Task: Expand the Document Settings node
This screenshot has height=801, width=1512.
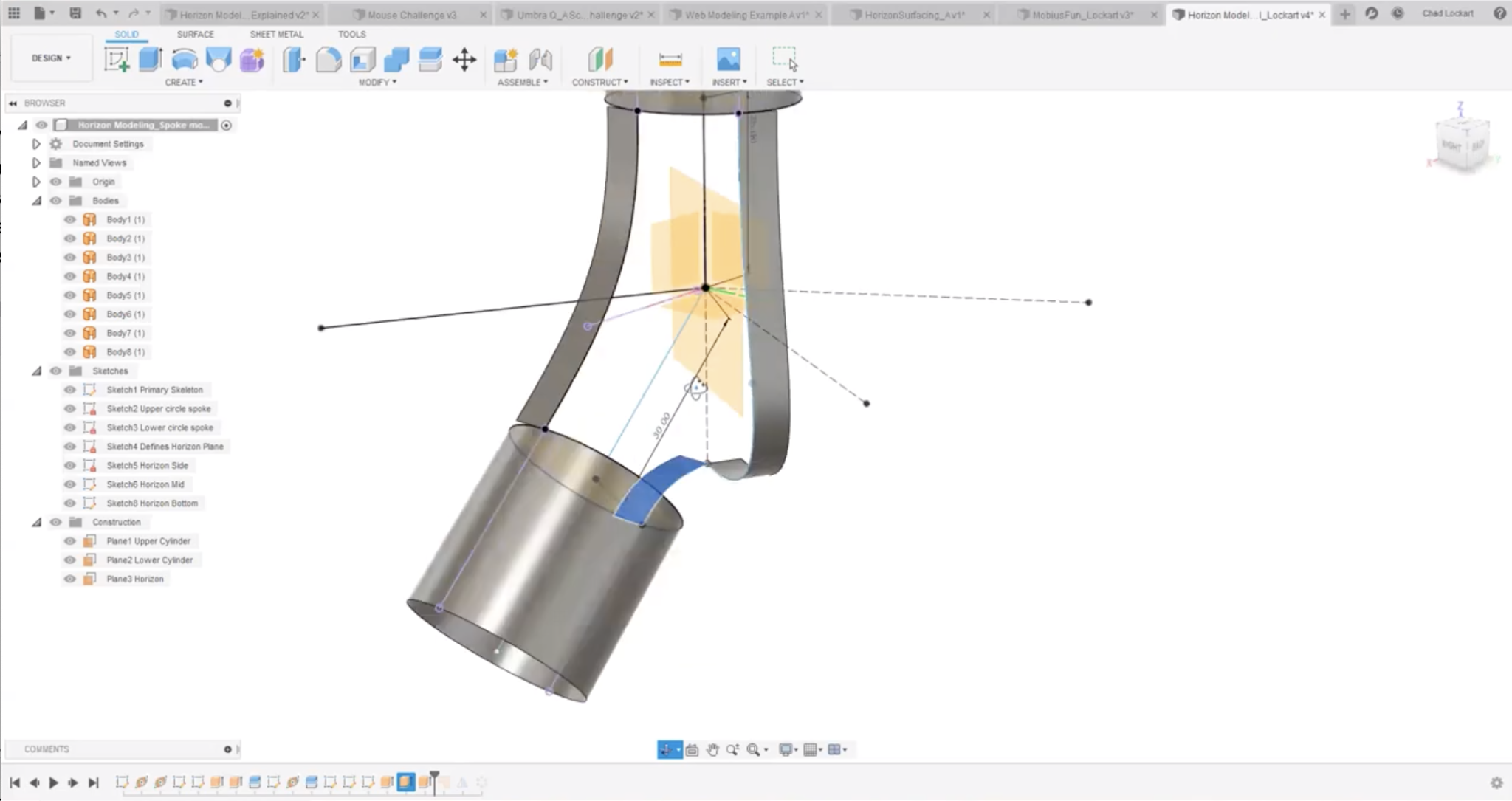Action: [x=36, y=143]
